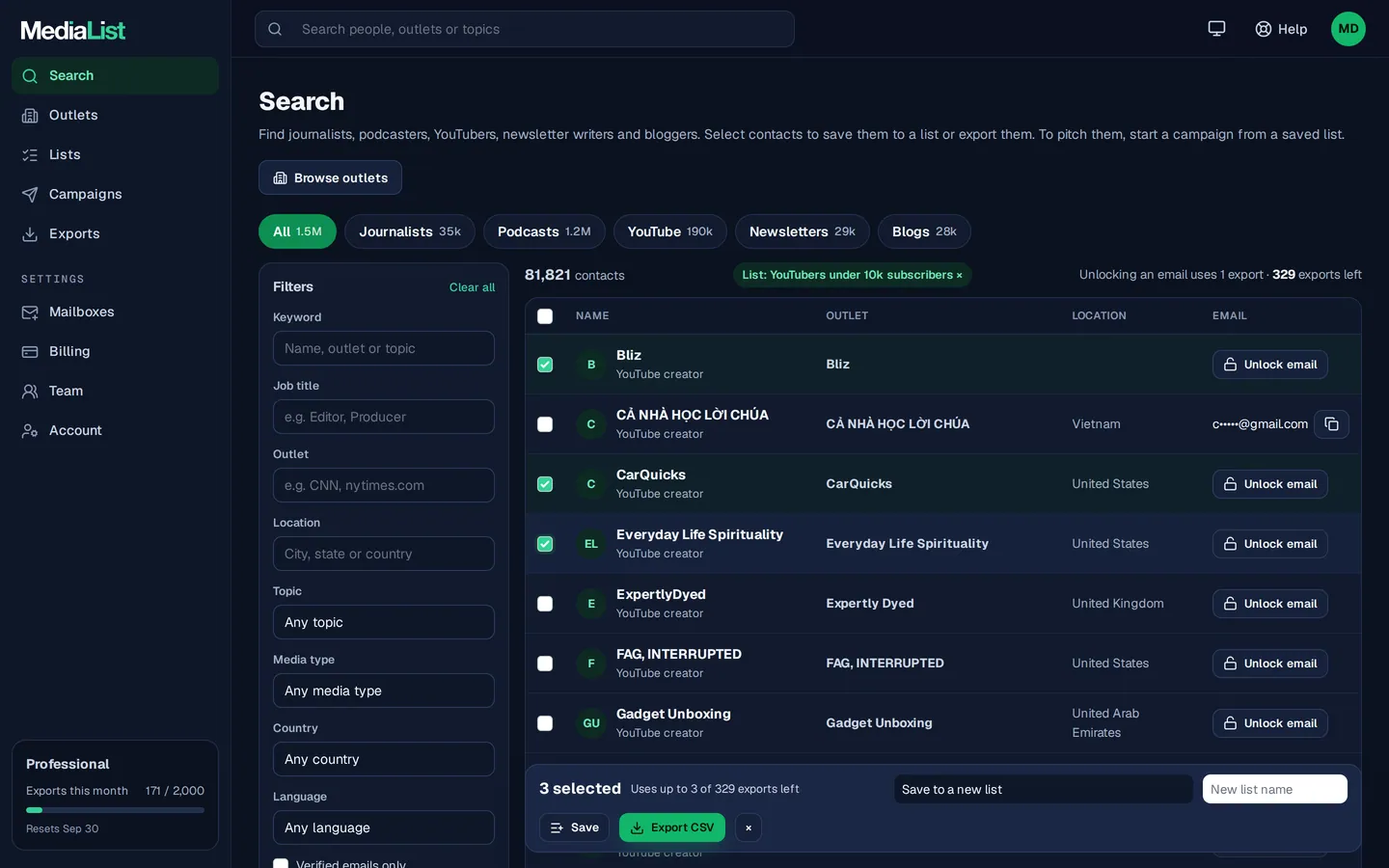The image size is (1389, 868).
Task: Remove the YouTubers under 10k subscribers list filter
Action: [x=959, y=276]
